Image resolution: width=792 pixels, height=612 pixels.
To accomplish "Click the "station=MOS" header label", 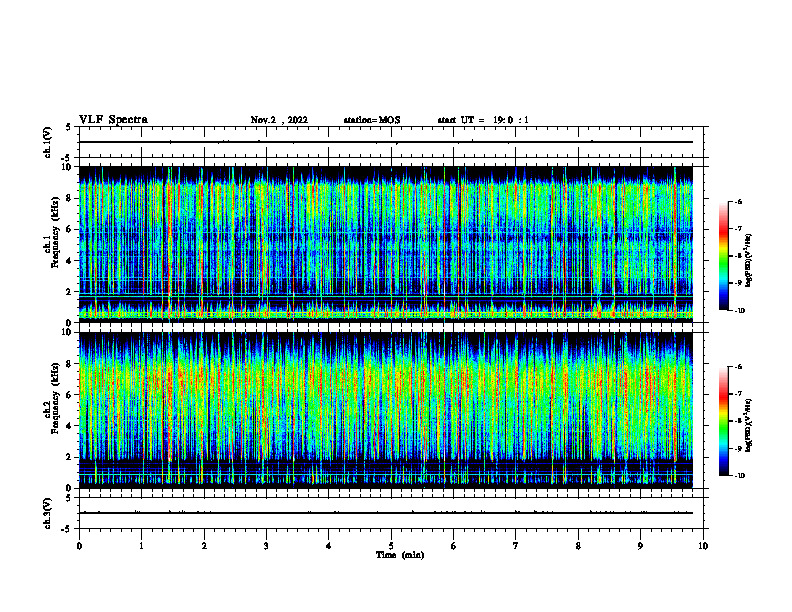I will (x=372, y=120).
